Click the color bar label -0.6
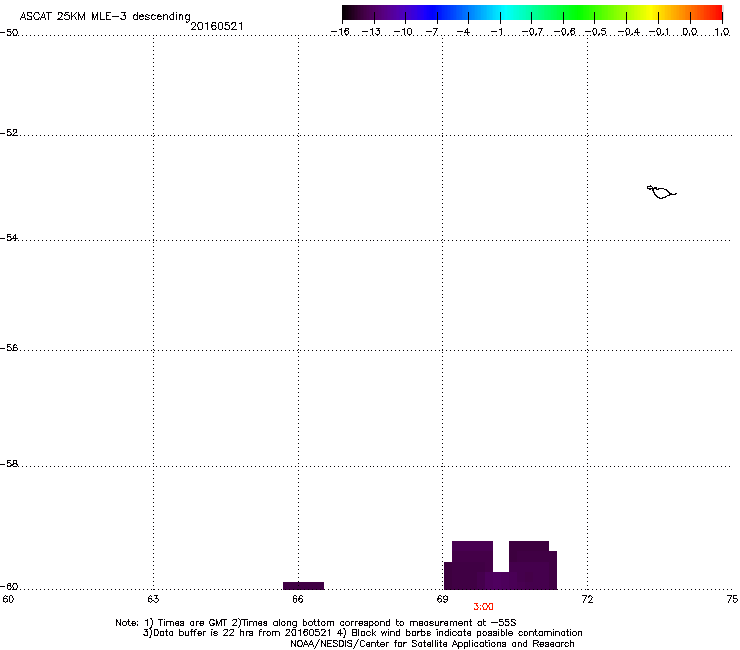740x650 pixels. [564, 32]
